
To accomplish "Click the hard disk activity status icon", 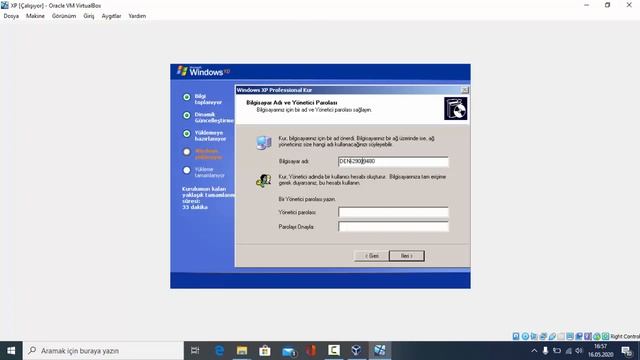I will 516,336.
